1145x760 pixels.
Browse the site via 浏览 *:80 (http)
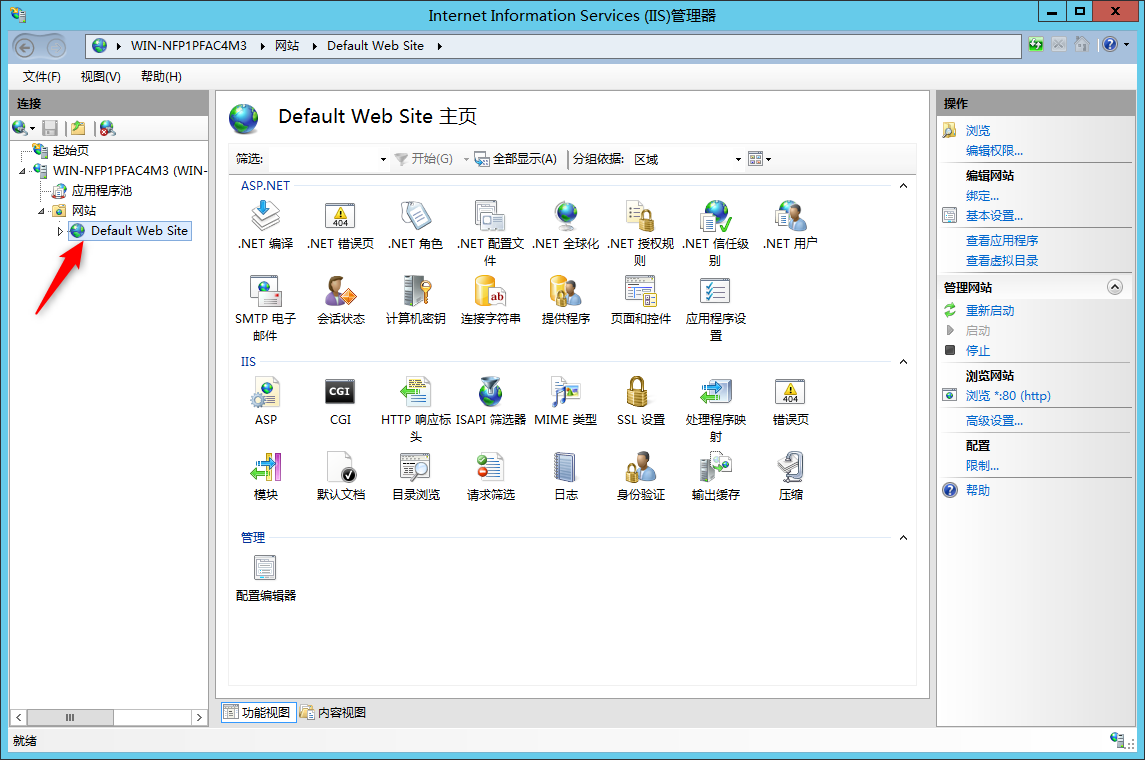click(1008, 396)
